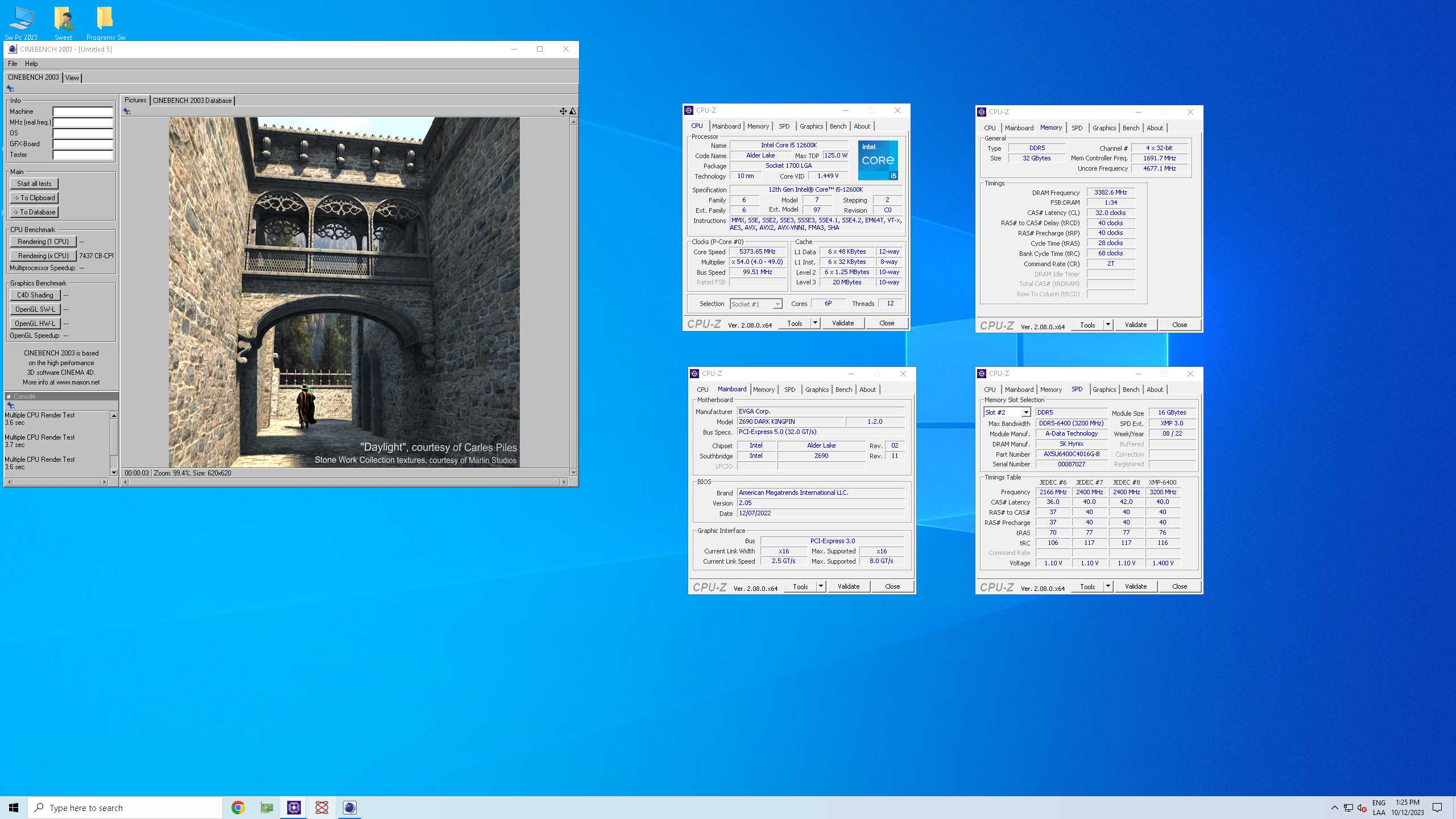Open volume control tray icon
The height and width of the screenshot is (819, 1456).
tap(1362, 808)
